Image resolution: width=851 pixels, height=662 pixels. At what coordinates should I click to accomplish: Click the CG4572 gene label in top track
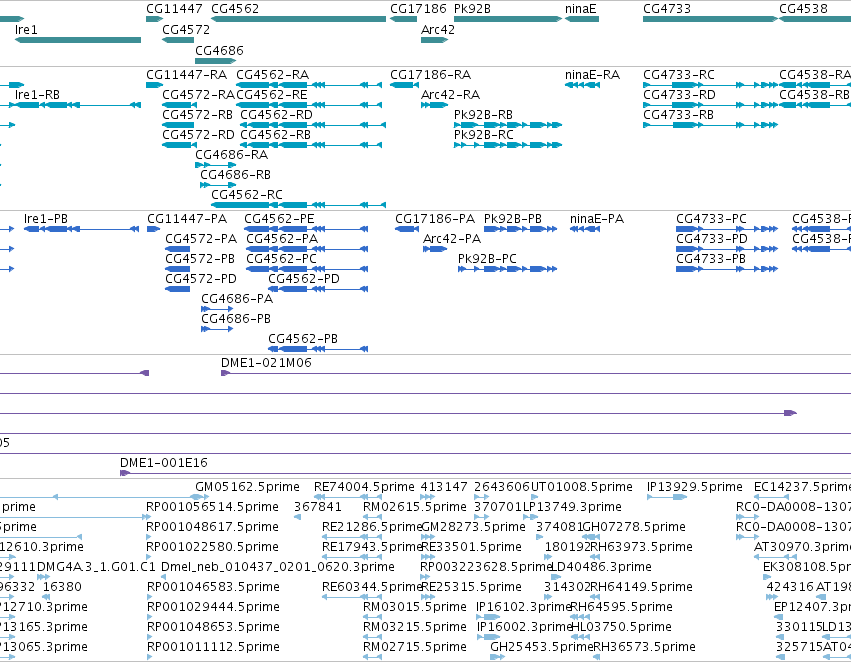pyautogui.click(x=186, y=29)
